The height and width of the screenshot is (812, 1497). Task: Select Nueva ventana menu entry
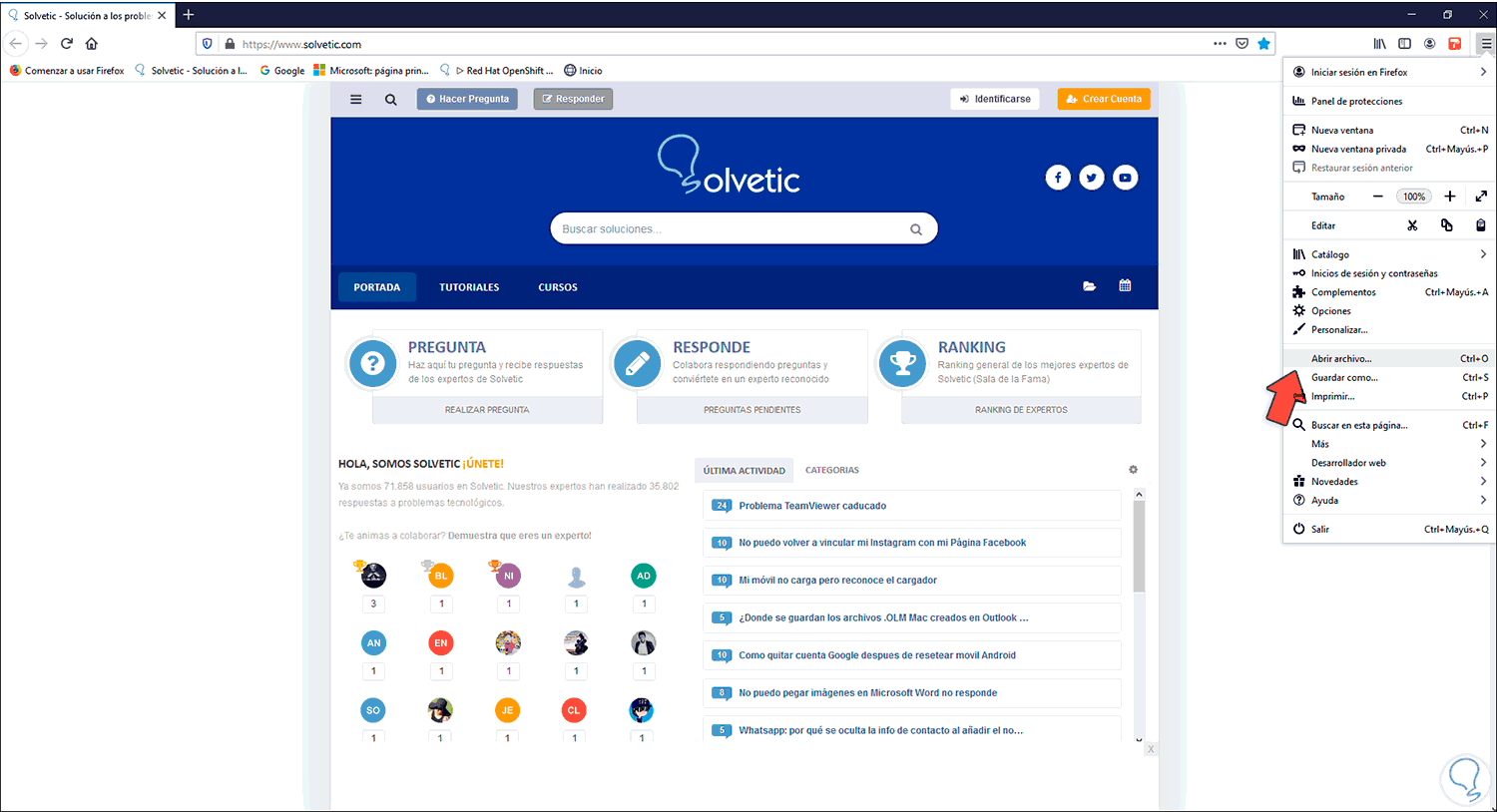click(1390, 130)
